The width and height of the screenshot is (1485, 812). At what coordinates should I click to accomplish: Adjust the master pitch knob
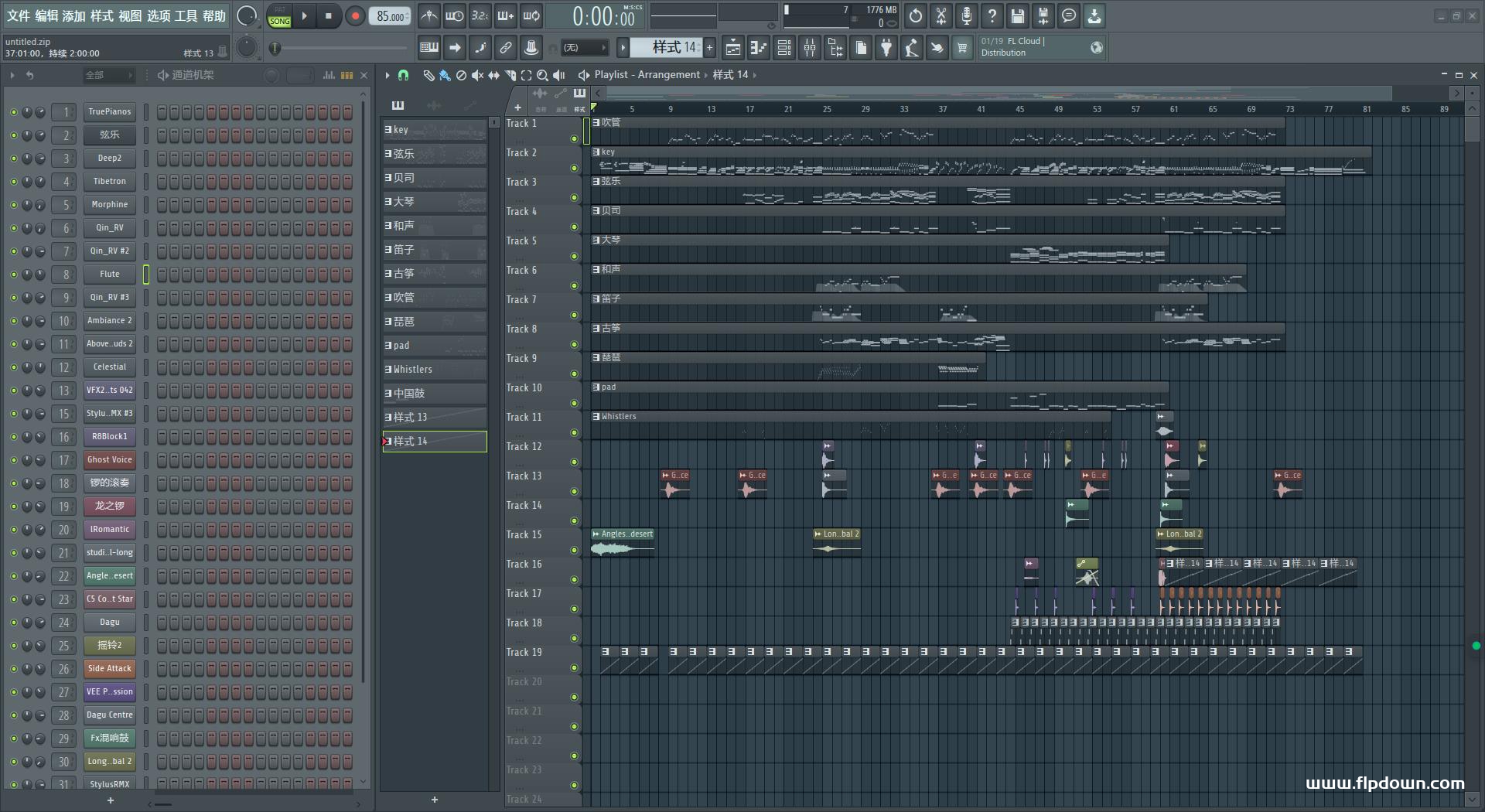point(246,48)
